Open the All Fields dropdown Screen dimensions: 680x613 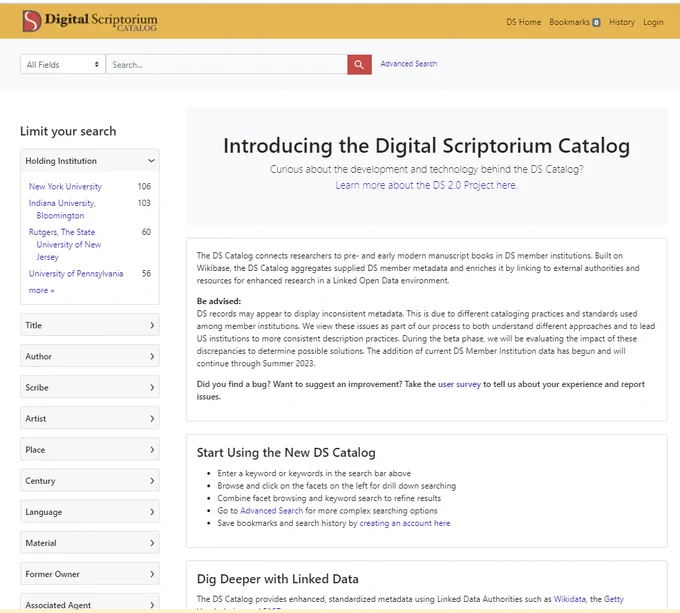click(62, 65)
